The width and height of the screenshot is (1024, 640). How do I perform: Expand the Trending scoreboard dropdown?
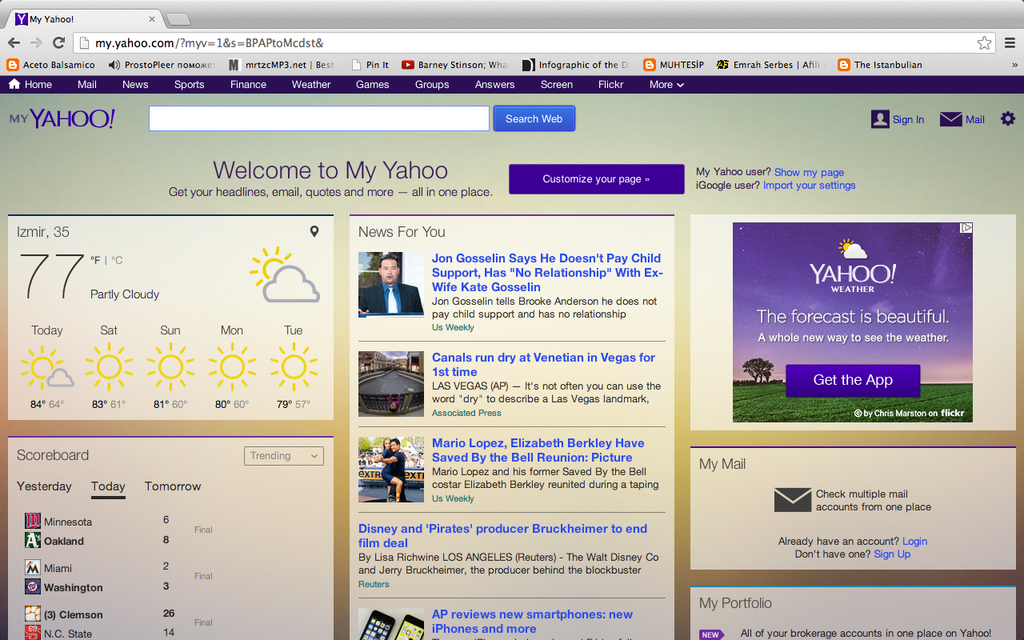pos(284,456)
